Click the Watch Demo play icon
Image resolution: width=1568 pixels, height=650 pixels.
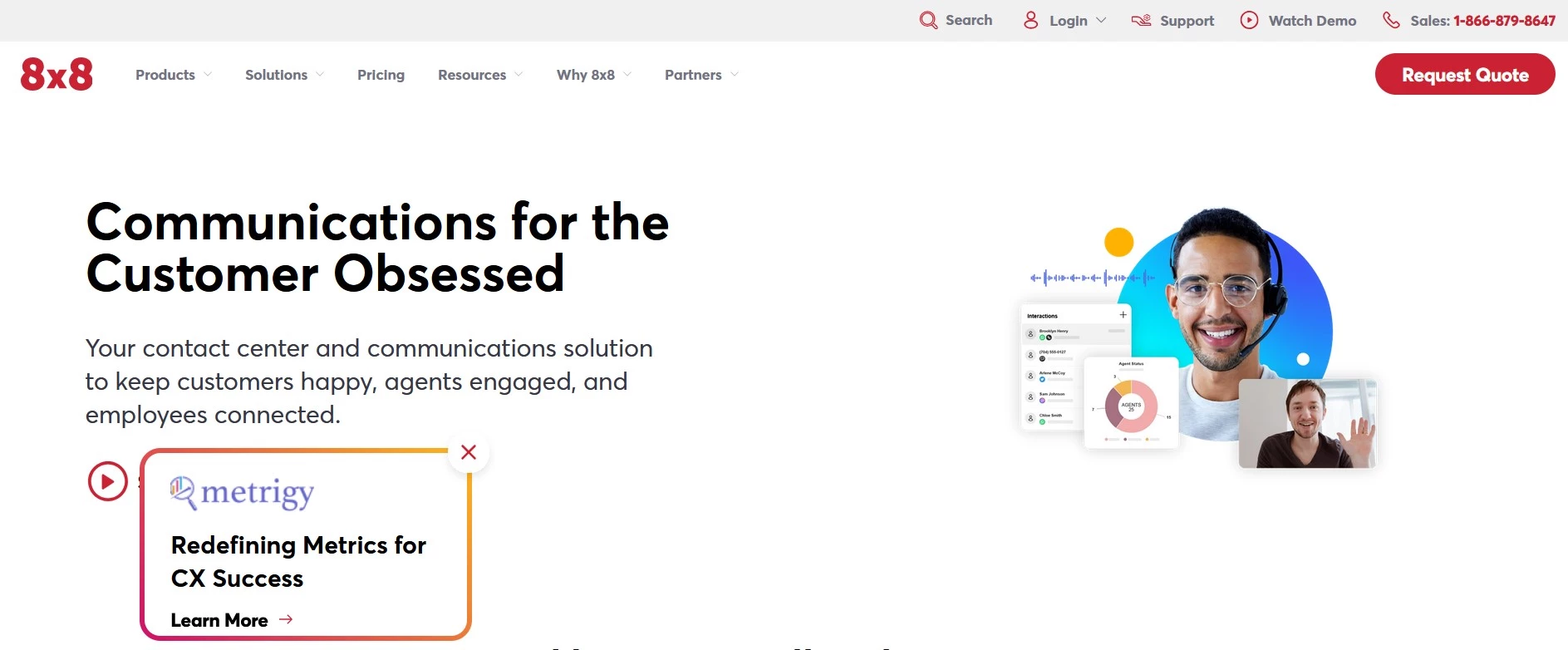point(1249,20)
